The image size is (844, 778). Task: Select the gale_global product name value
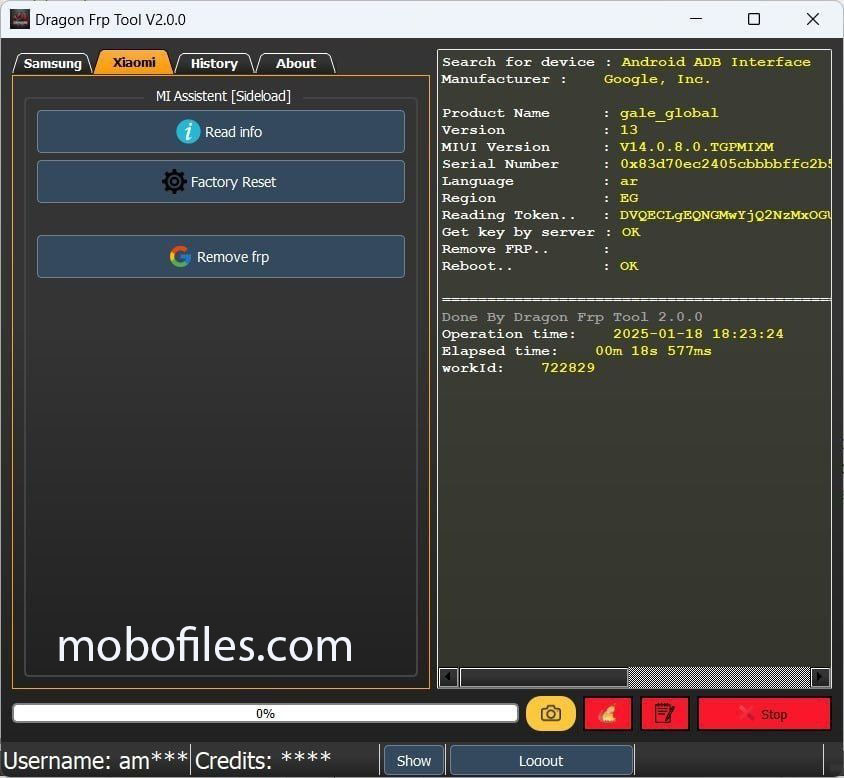tap(669, 113)
